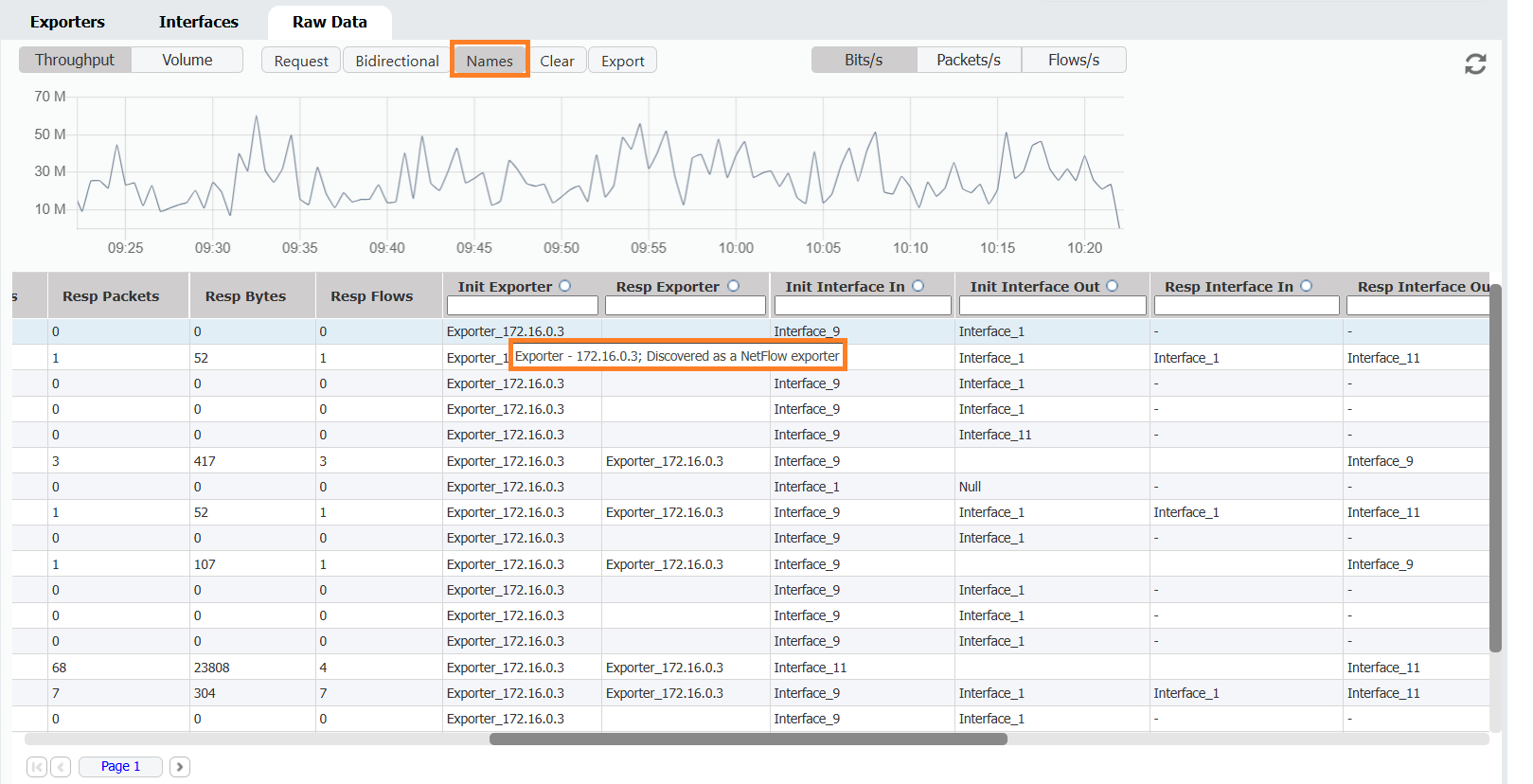Image resolution: width=1533 pixels, height=784 pixels.
Task: Select the Resp Interface In radio button
Action: (x=1306, y=286)
